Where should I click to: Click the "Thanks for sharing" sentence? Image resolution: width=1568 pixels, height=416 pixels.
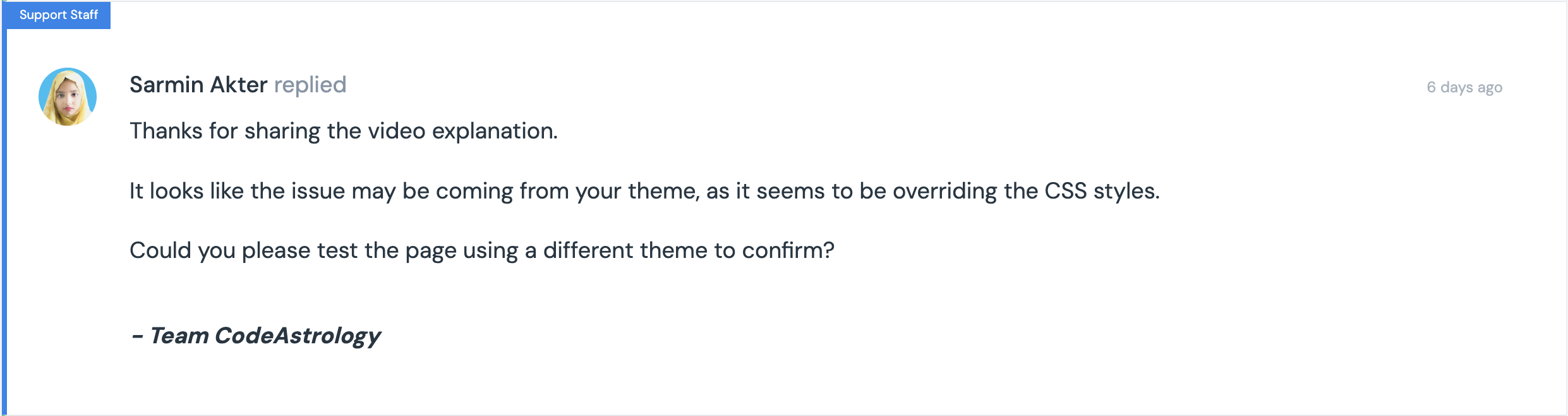(343, 131)
